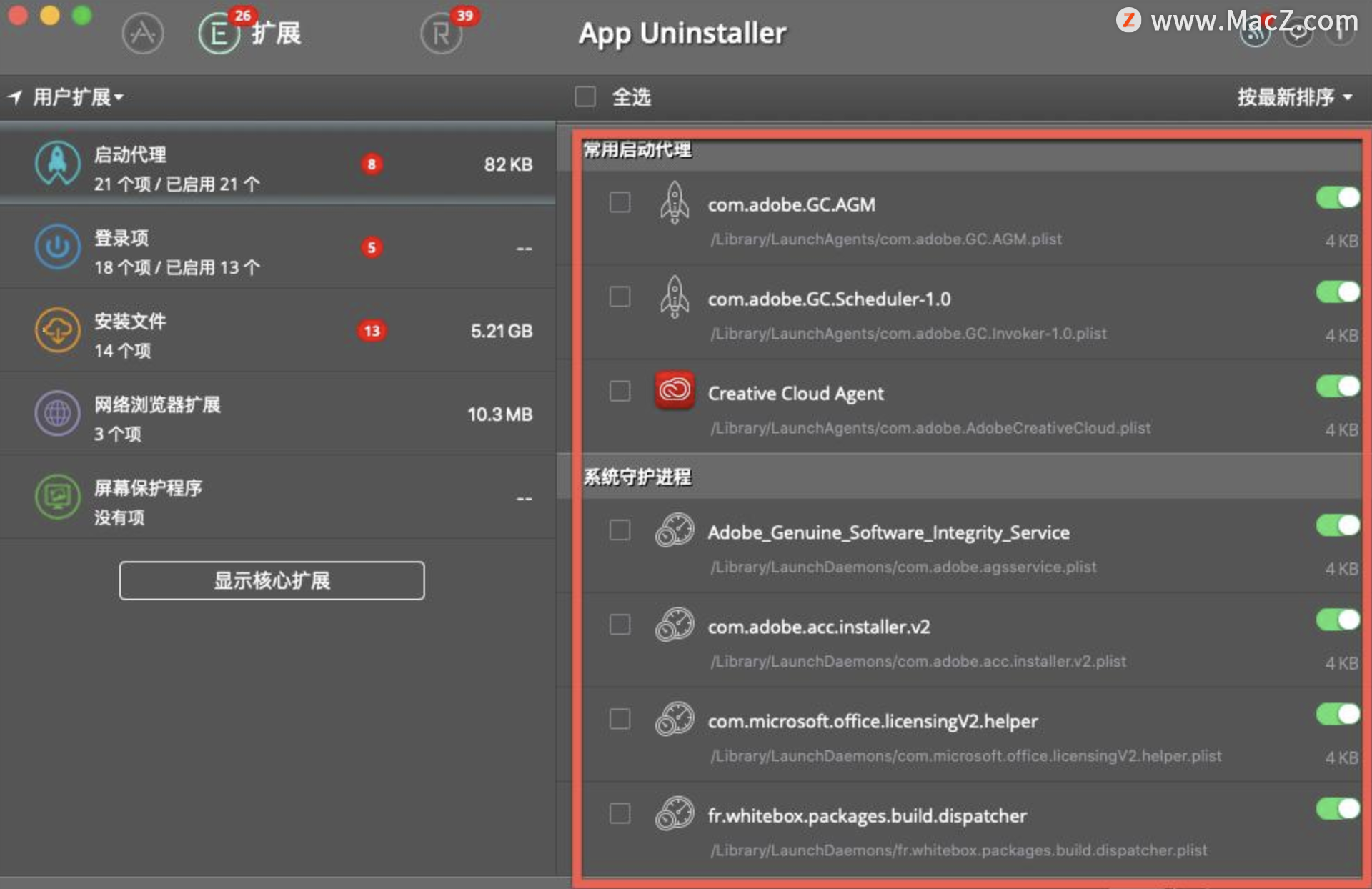Check the fr.whitebox.packages.build.dispatcher checkbox

(620, 813)
